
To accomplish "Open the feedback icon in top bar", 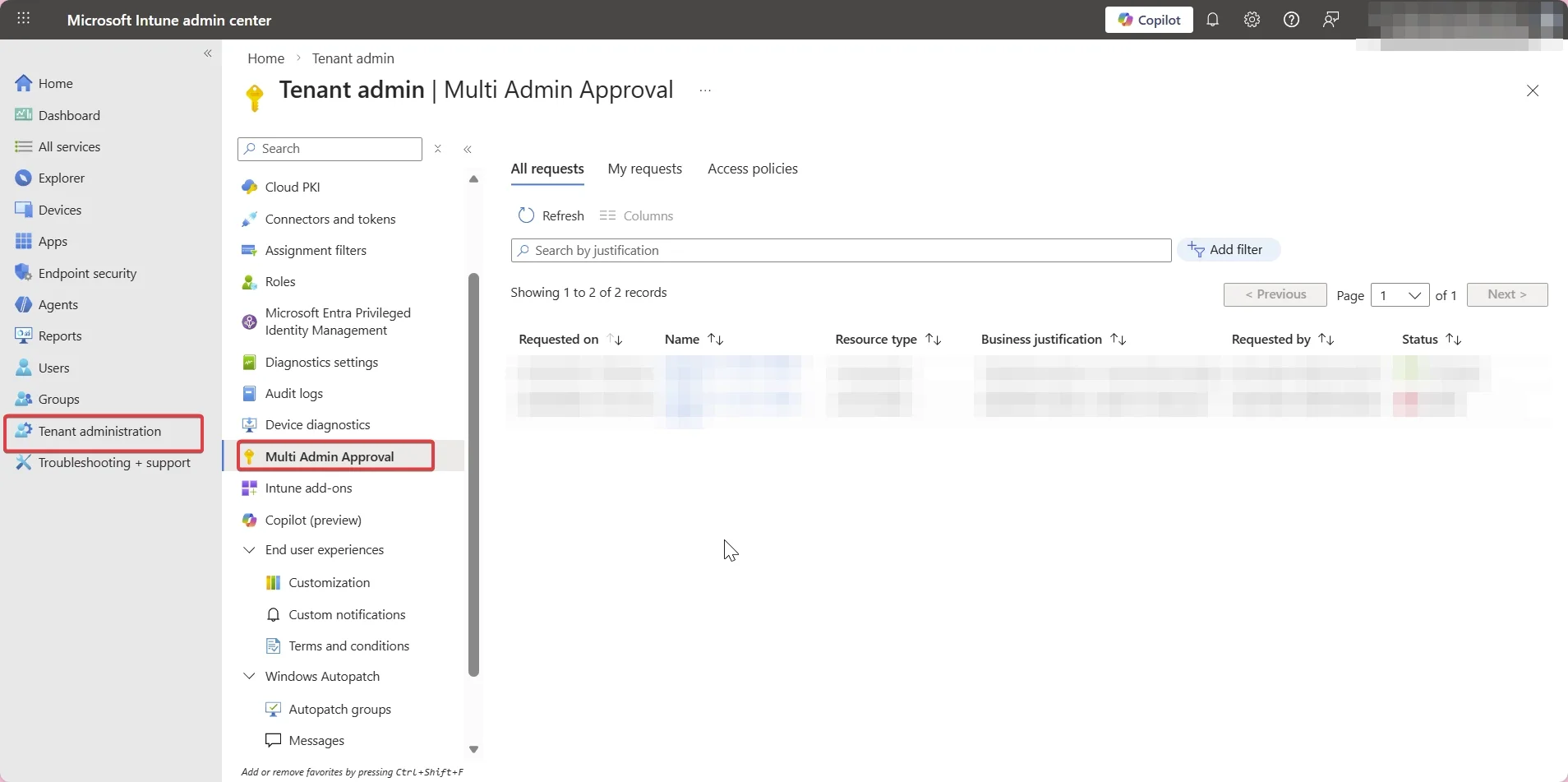I will (x=1330, y=20).
